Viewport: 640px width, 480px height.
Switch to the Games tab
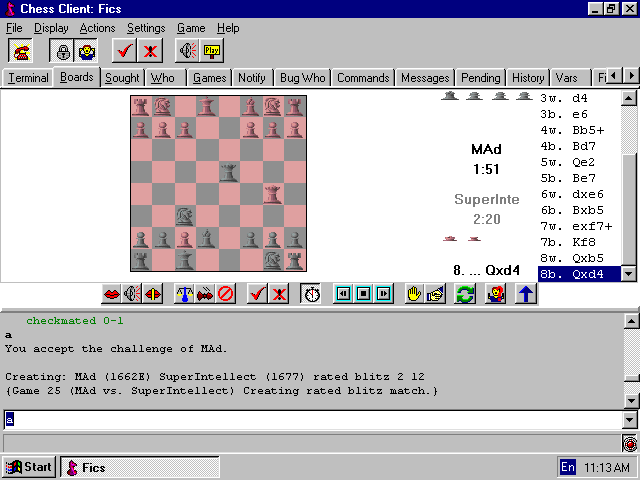[x=209, y=78]
